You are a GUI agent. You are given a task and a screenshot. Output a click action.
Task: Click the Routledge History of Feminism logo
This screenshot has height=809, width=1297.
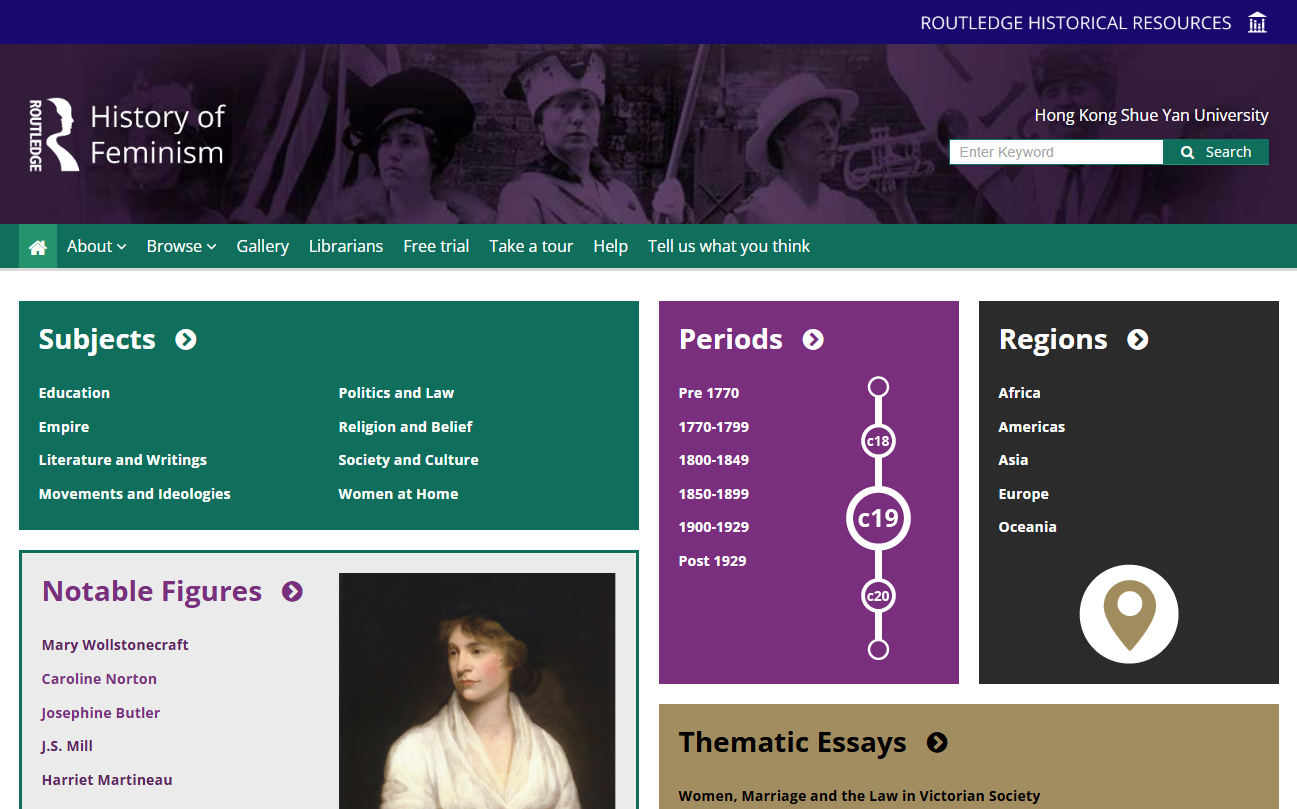pos(127,134)
